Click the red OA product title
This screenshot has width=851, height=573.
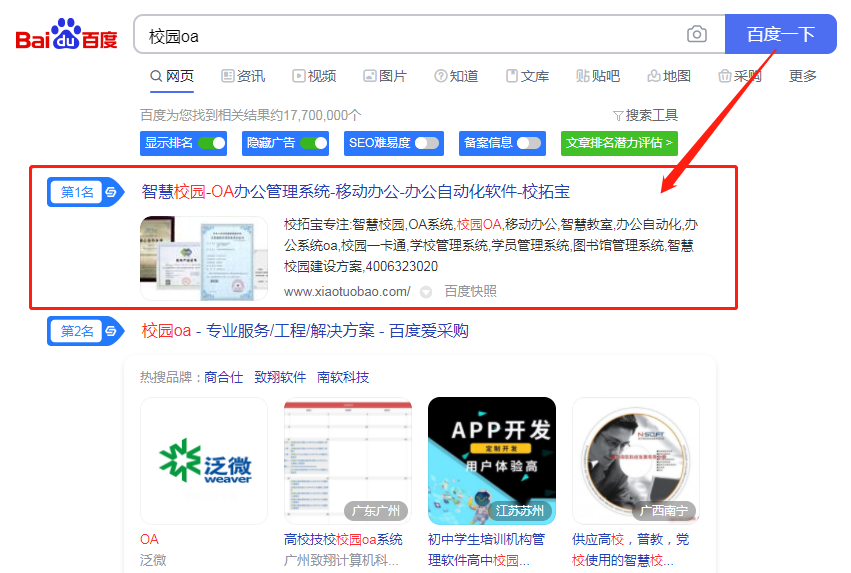149,539
